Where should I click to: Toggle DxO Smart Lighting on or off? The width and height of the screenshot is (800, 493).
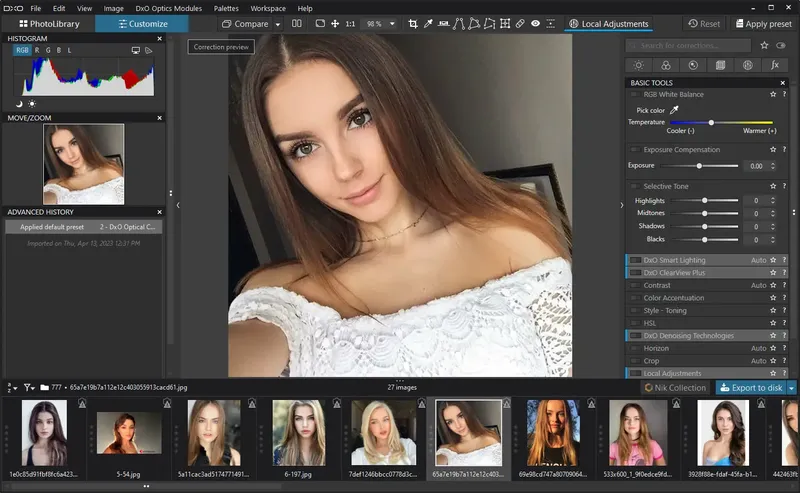point(635,260)
